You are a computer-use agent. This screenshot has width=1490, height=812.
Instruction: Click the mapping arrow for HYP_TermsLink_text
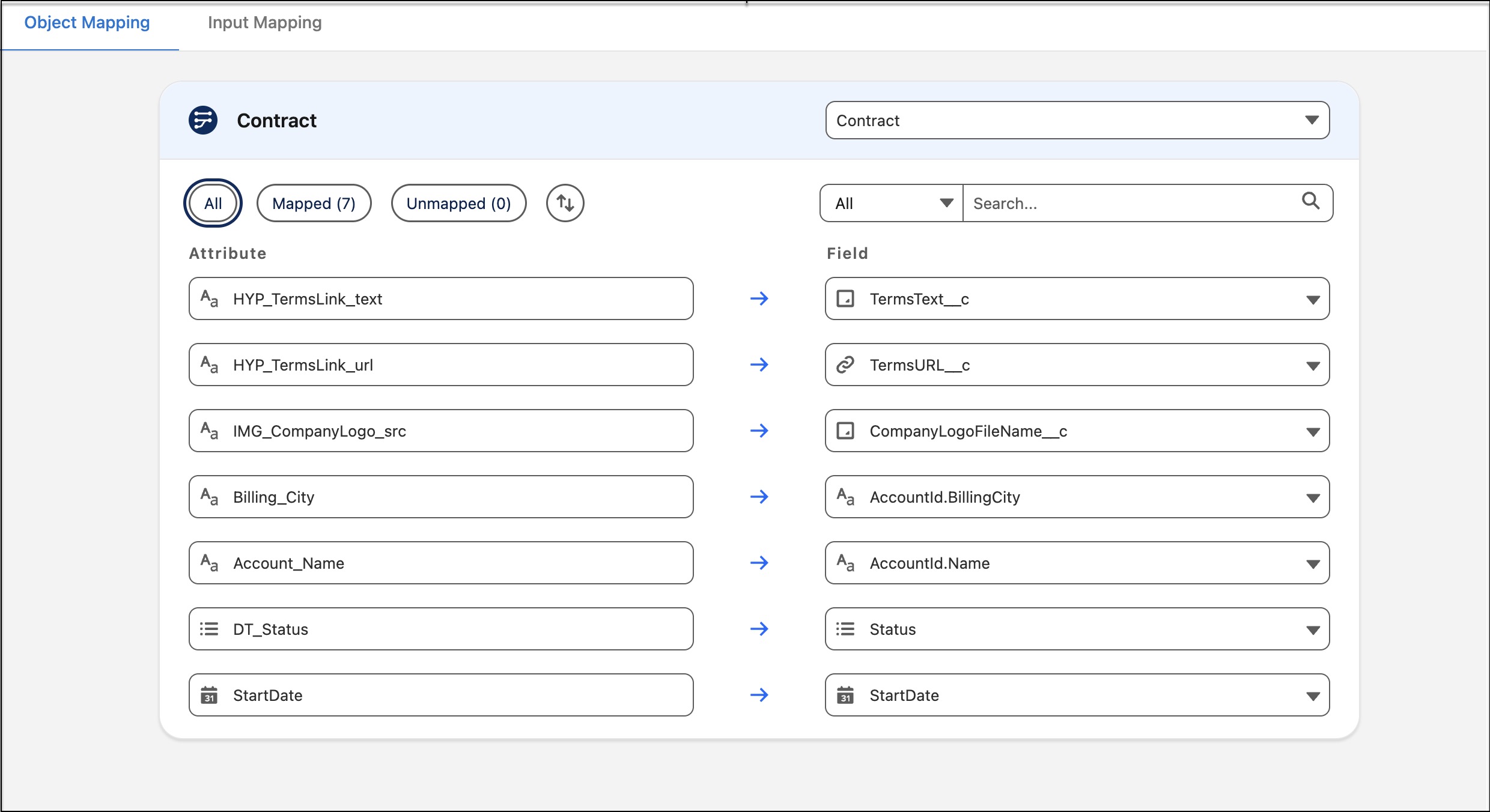(759, 298)
